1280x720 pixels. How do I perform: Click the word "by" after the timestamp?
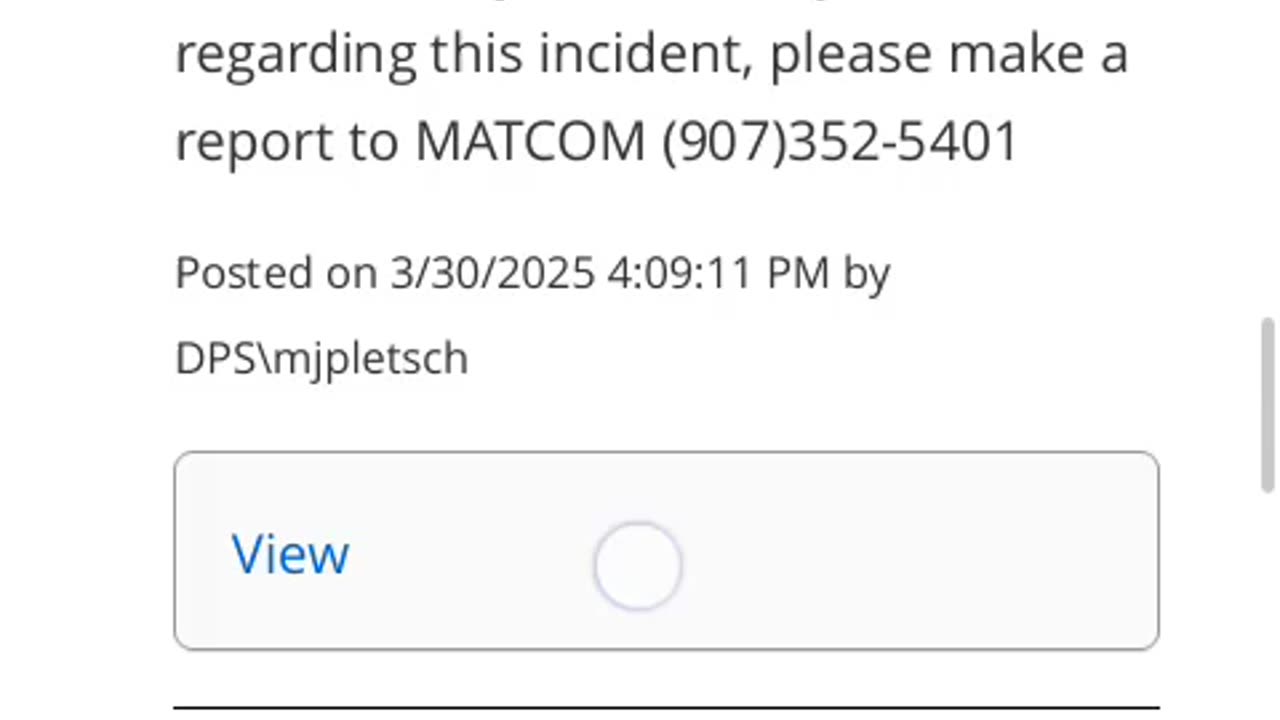(x=866, y=272)
